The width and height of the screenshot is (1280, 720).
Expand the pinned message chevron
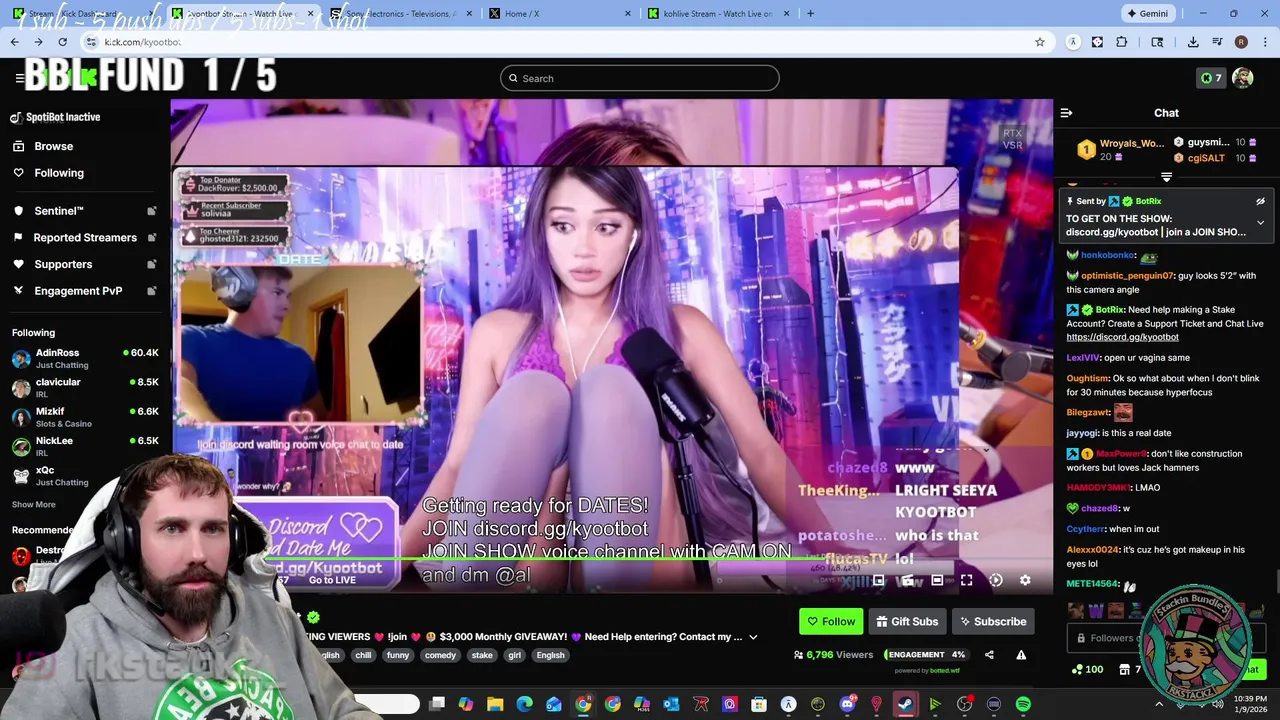(x=1260, y=222)
